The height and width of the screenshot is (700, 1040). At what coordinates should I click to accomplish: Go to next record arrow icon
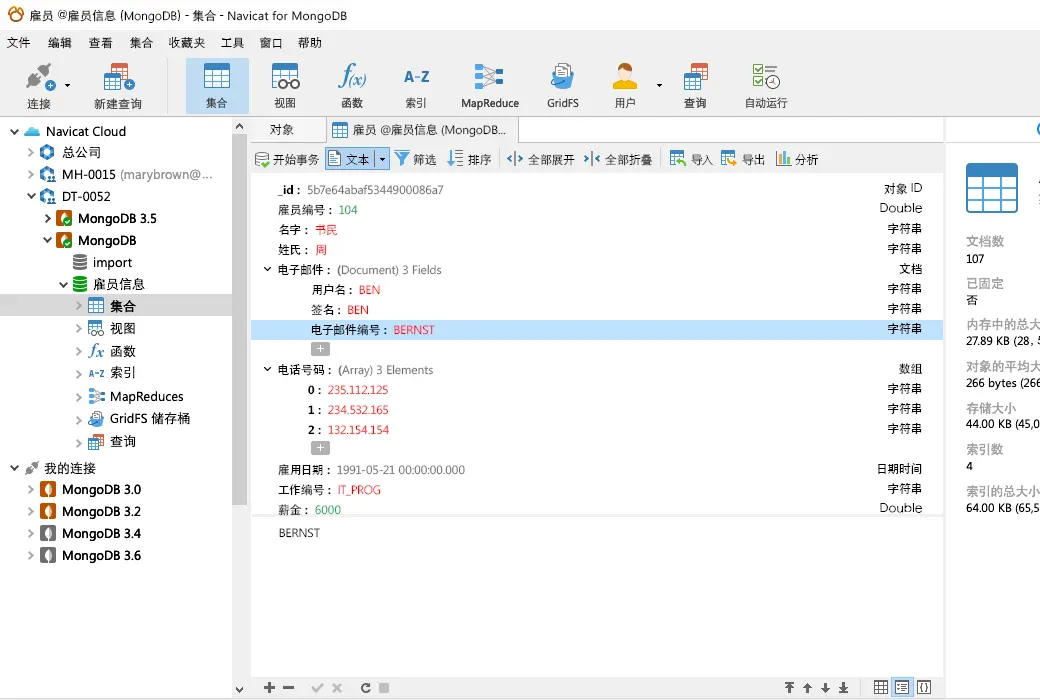tap(825, 687)
